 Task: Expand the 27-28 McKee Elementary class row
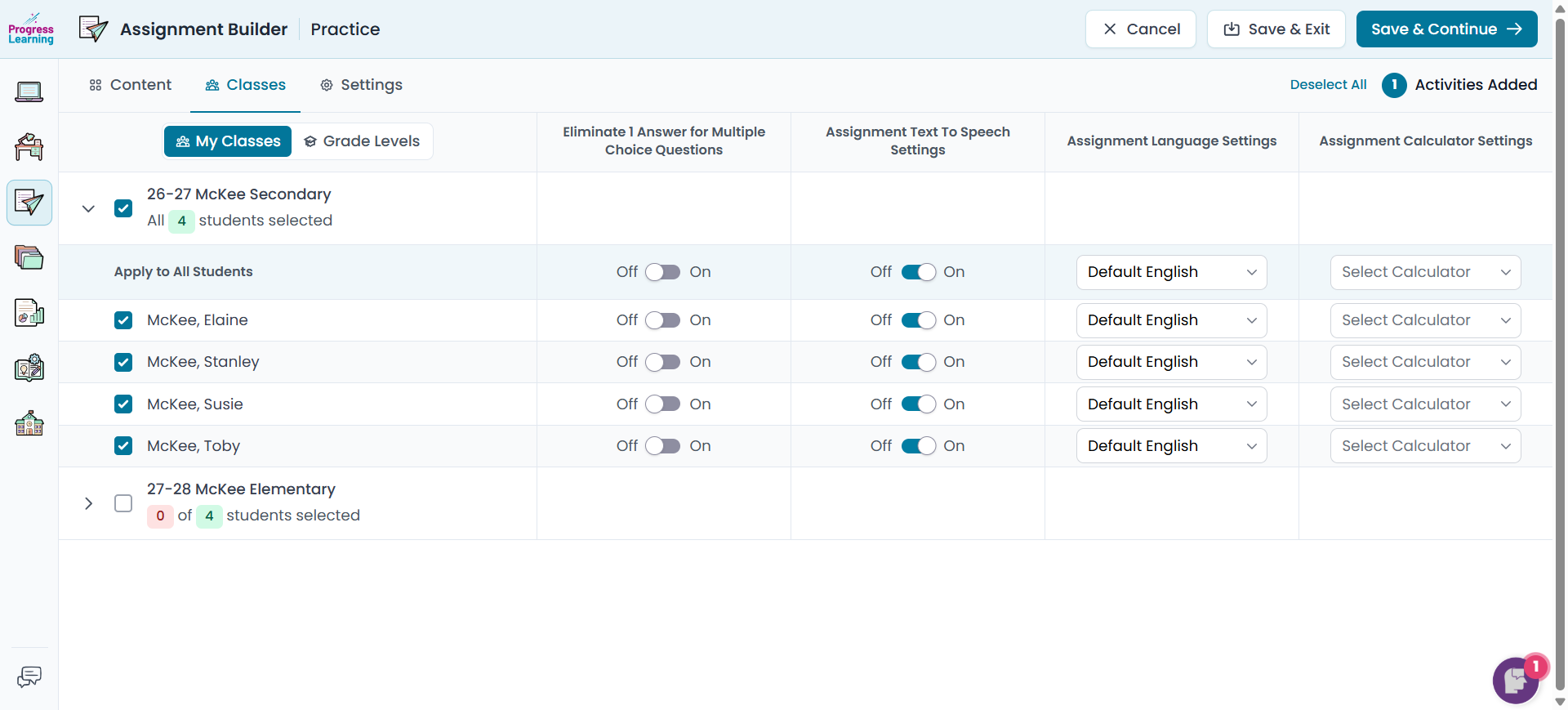[88, 503]
